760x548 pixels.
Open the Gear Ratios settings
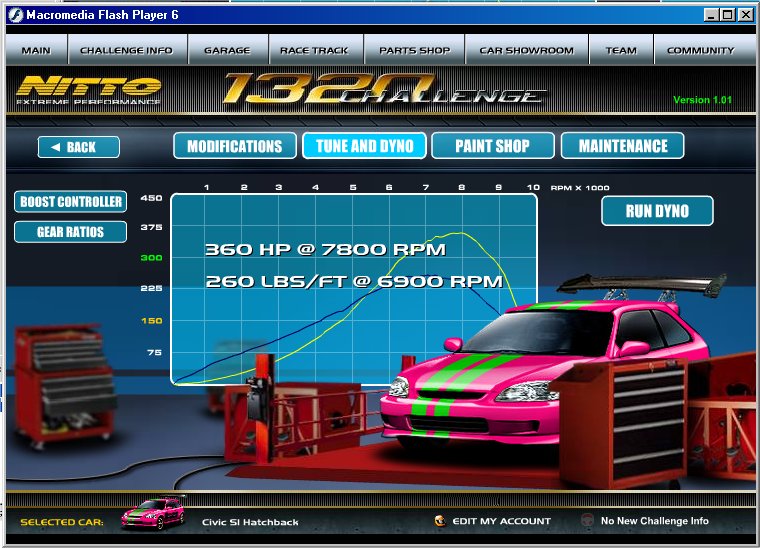pyautogui.click(x=70, y=232)
